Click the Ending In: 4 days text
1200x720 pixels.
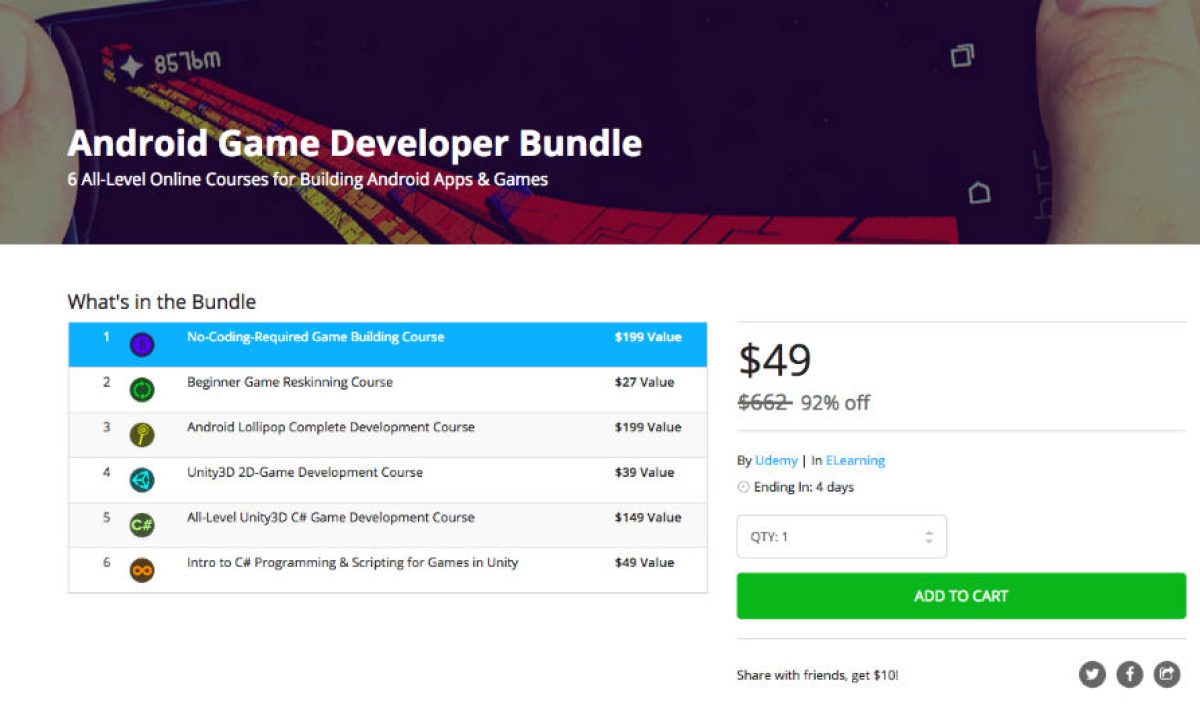click(x=804, y=488)
